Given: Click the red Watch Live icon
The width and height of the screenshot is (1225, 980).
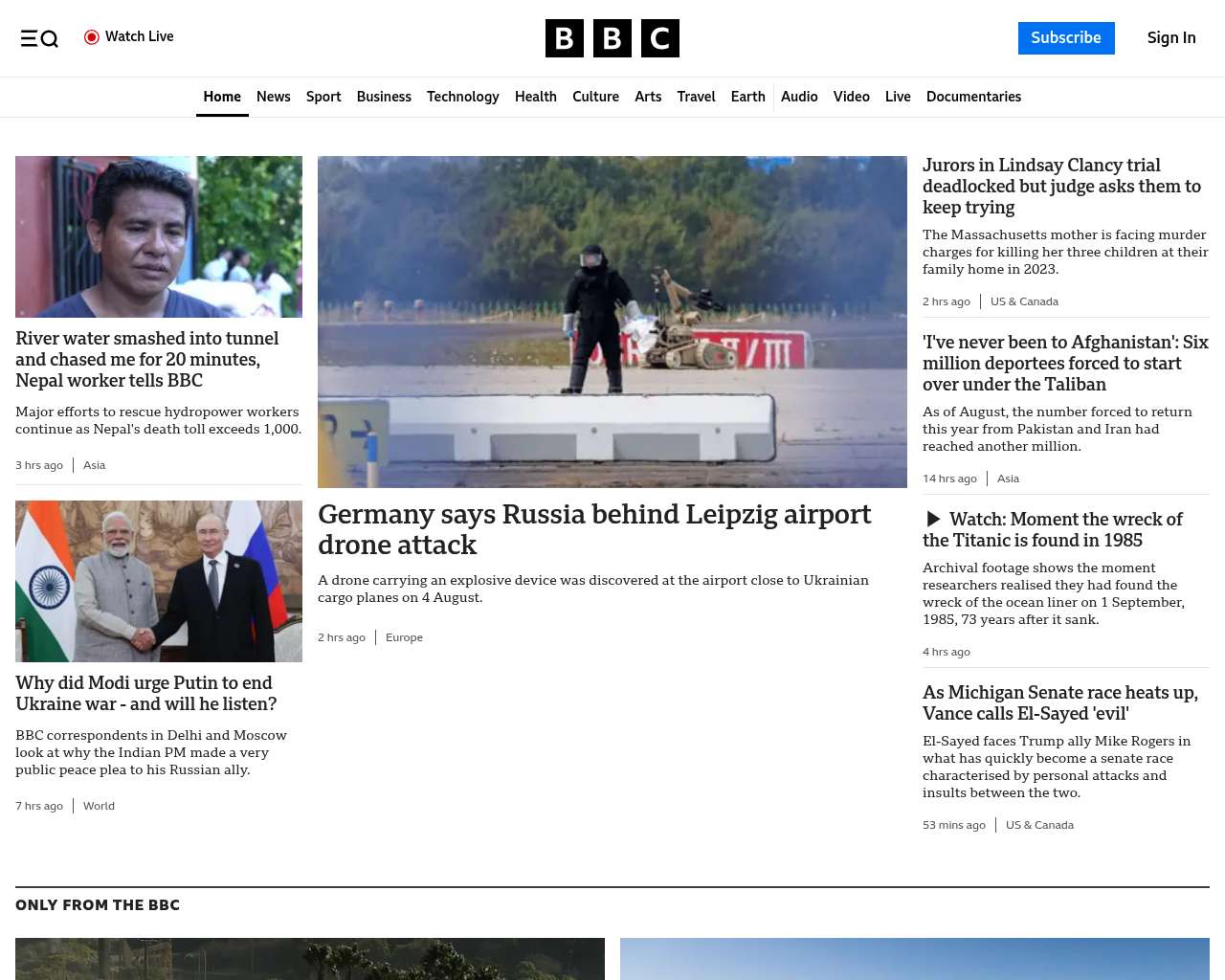Looking at the screenshot, I should pos(92,37).
